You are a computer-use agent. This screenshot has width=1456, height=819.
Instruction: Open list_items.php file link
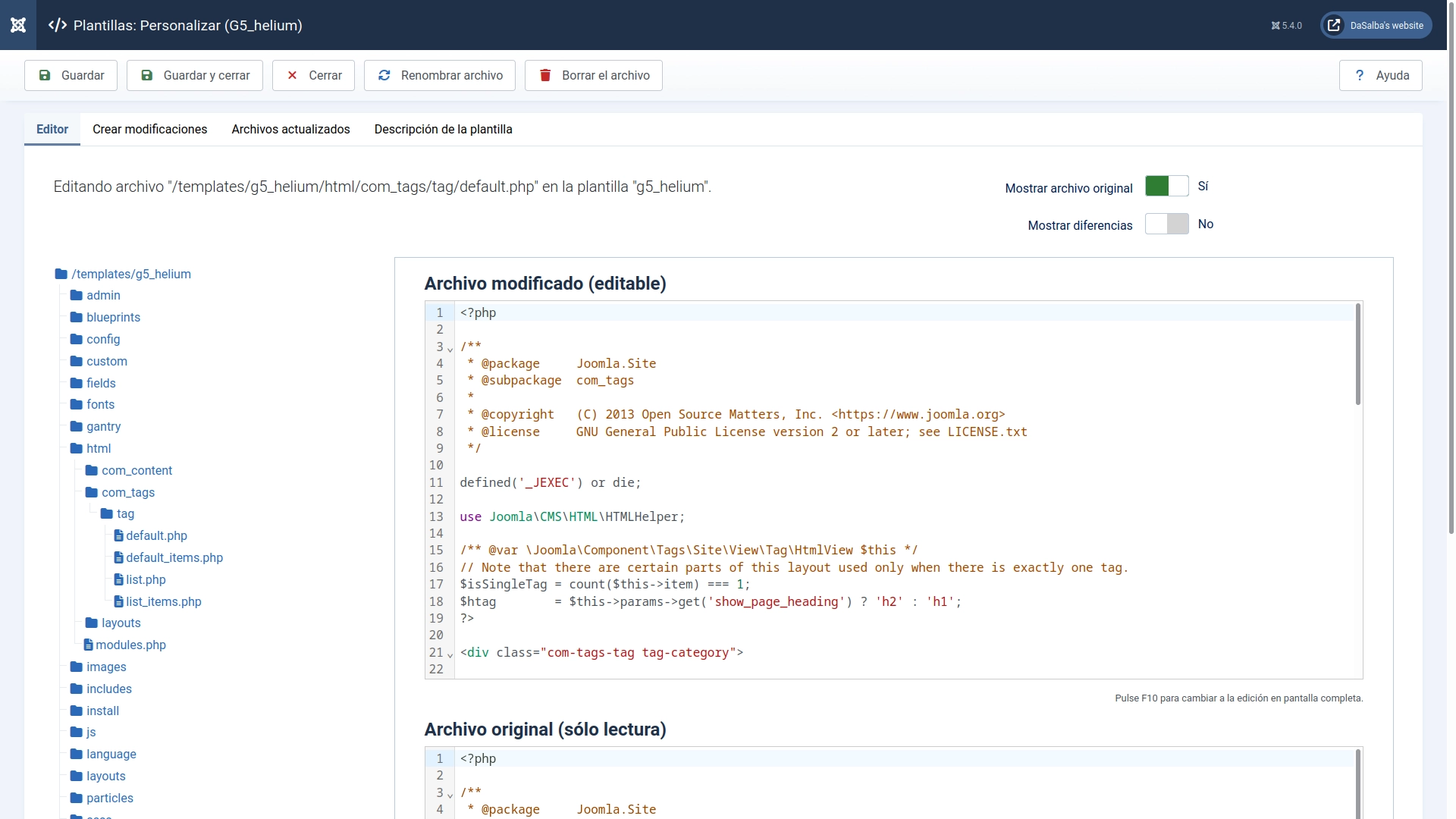click(x=163, y=601)
